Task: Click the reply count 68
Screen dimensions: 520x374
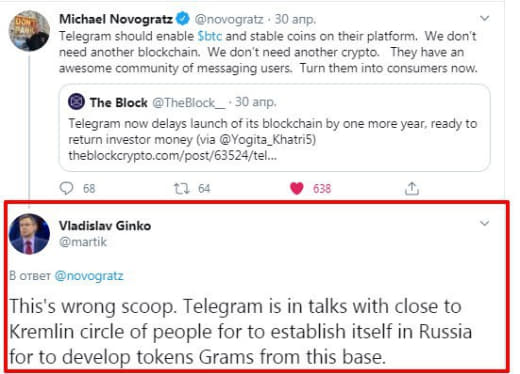Action: 89,189
